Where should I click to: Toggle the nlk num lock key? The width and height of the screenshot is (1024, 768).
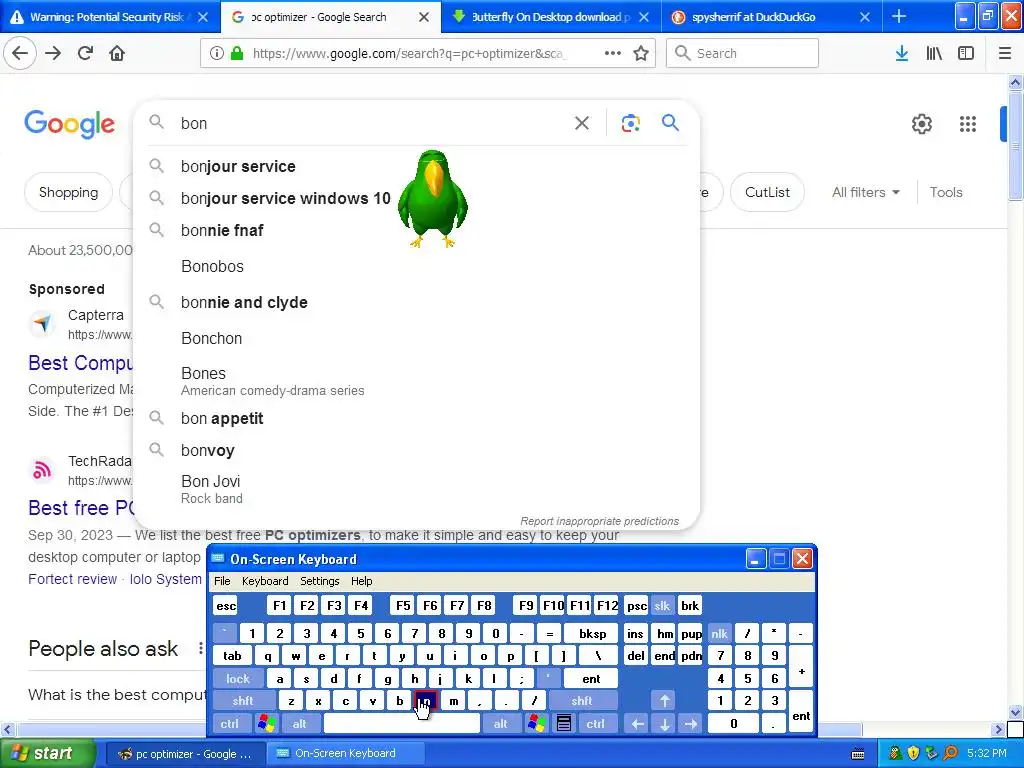(x=720, y=633)
